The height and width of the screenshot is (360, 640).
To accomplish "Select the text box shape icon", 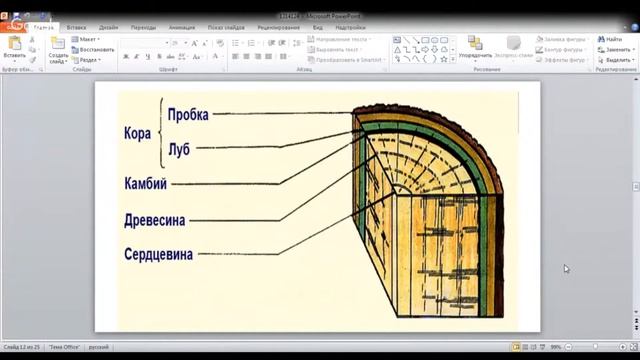I will 397,40.
